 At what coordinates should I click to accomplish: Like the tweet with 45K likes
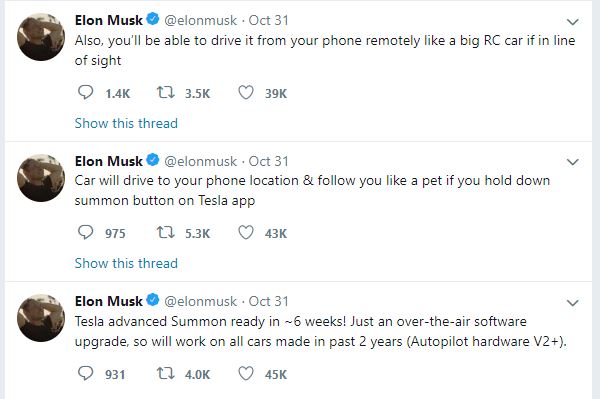[x=246, y=373]
